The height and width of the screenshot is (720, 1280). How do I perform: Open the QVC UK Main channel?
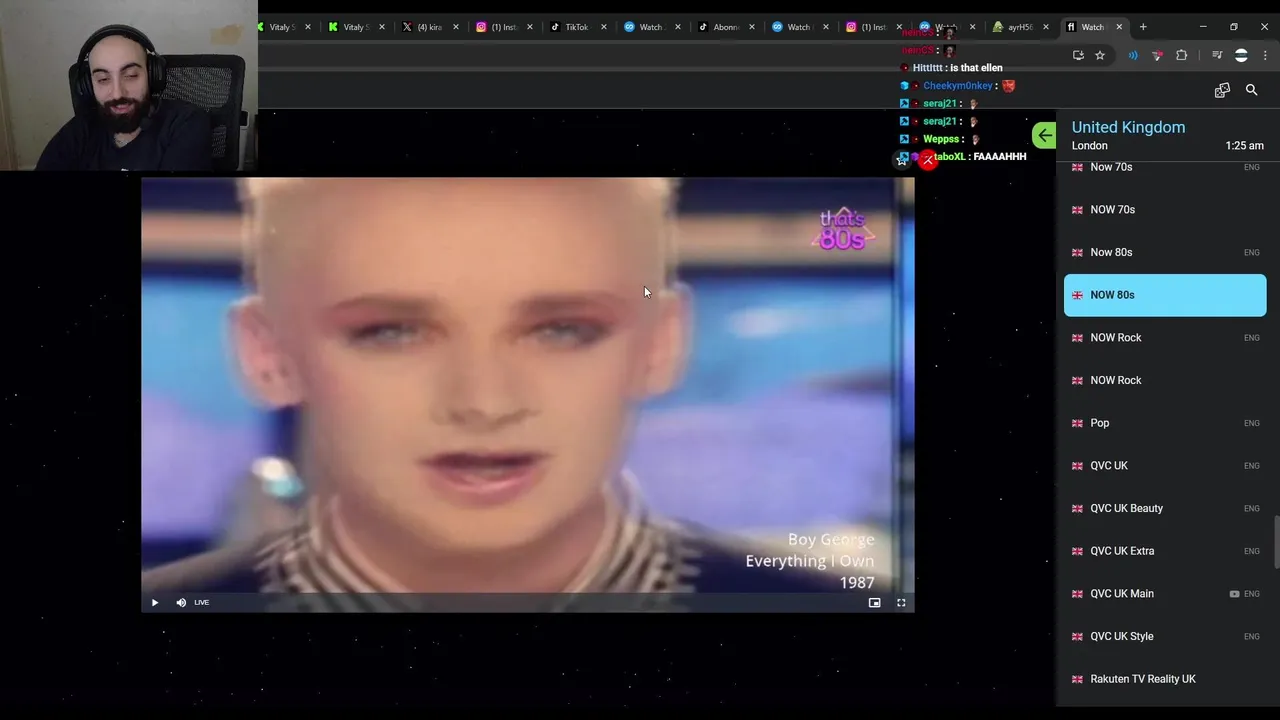pos(1165,594)
